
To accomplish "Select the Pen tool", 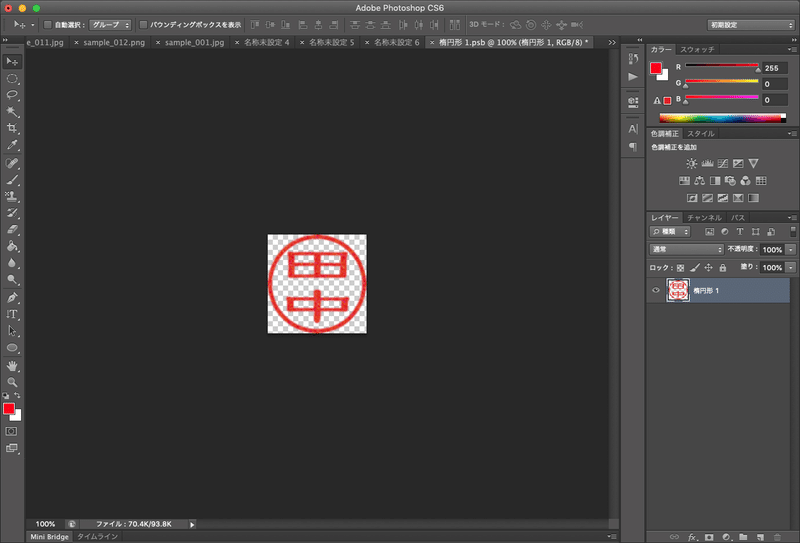I will coord(12,298).
